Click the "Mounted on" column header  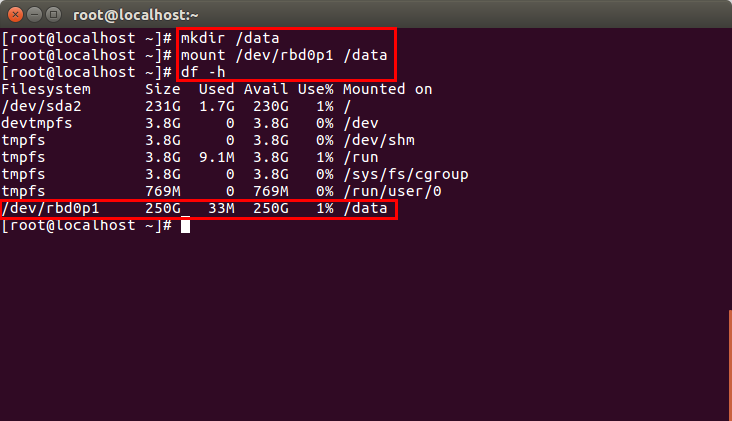point(387,89)
